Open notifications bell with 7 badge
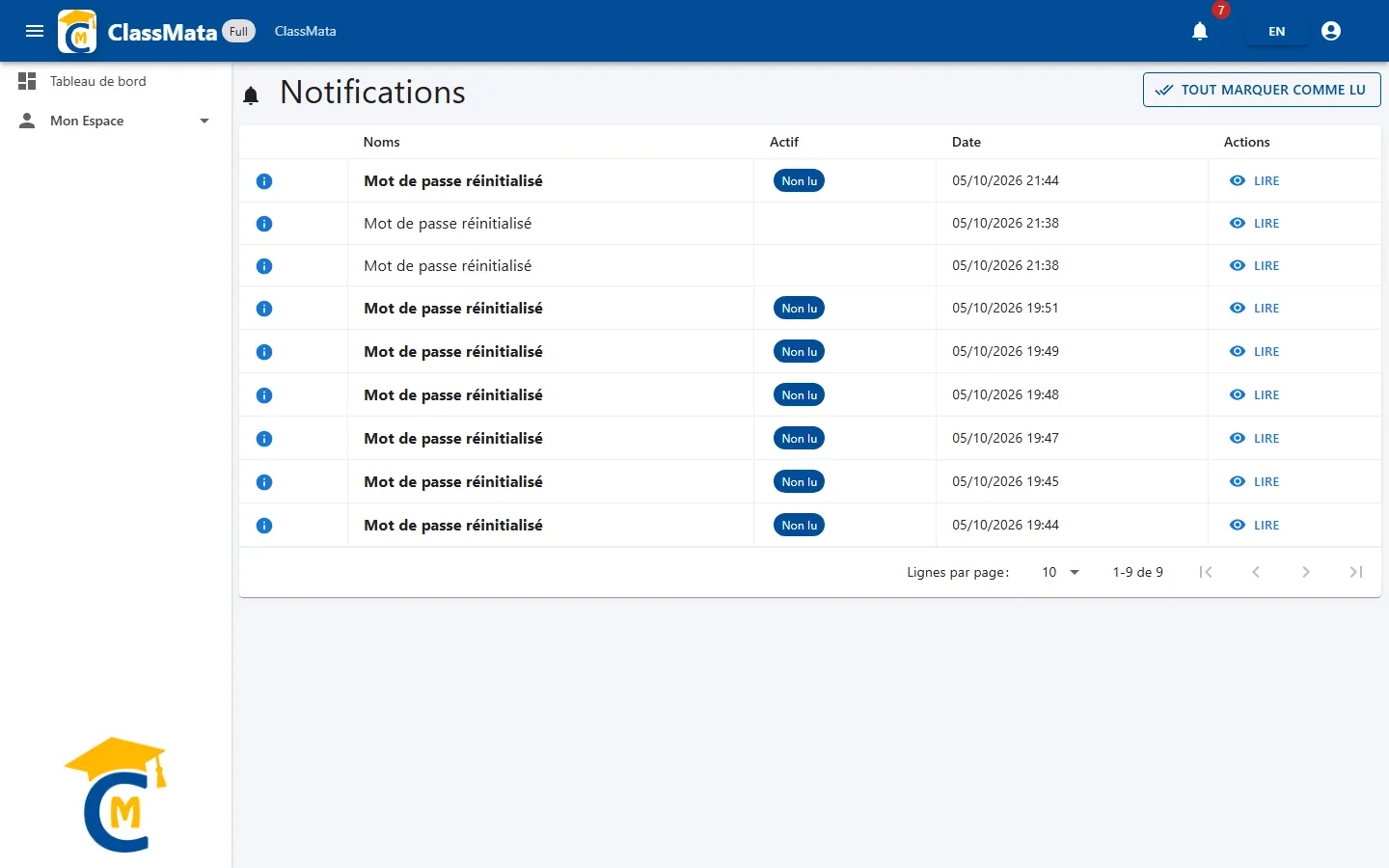 [x=1200, y=31]
